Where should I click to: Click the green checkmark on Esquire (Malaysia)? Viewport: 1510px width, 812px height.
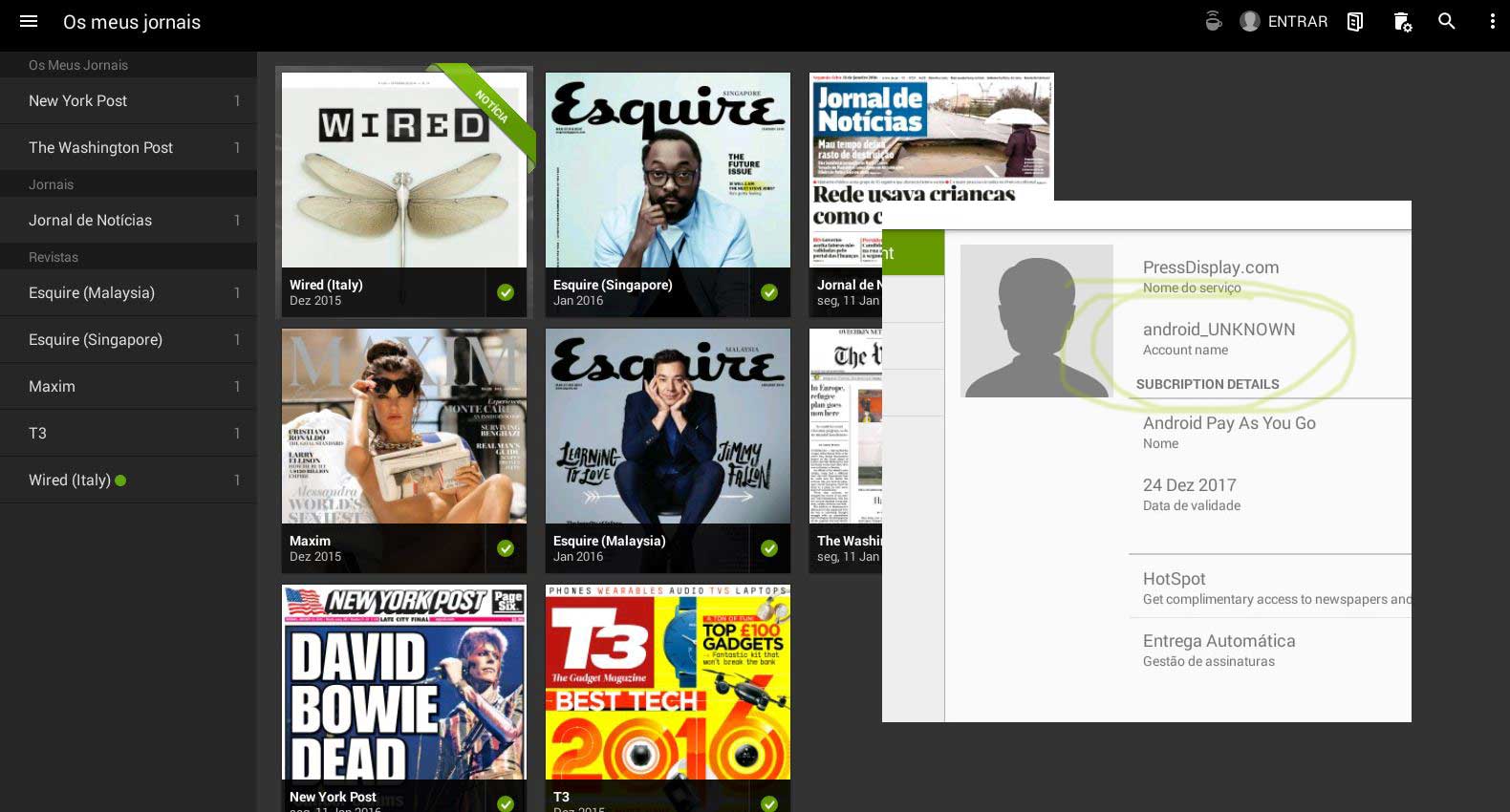[x=769, y=548]
